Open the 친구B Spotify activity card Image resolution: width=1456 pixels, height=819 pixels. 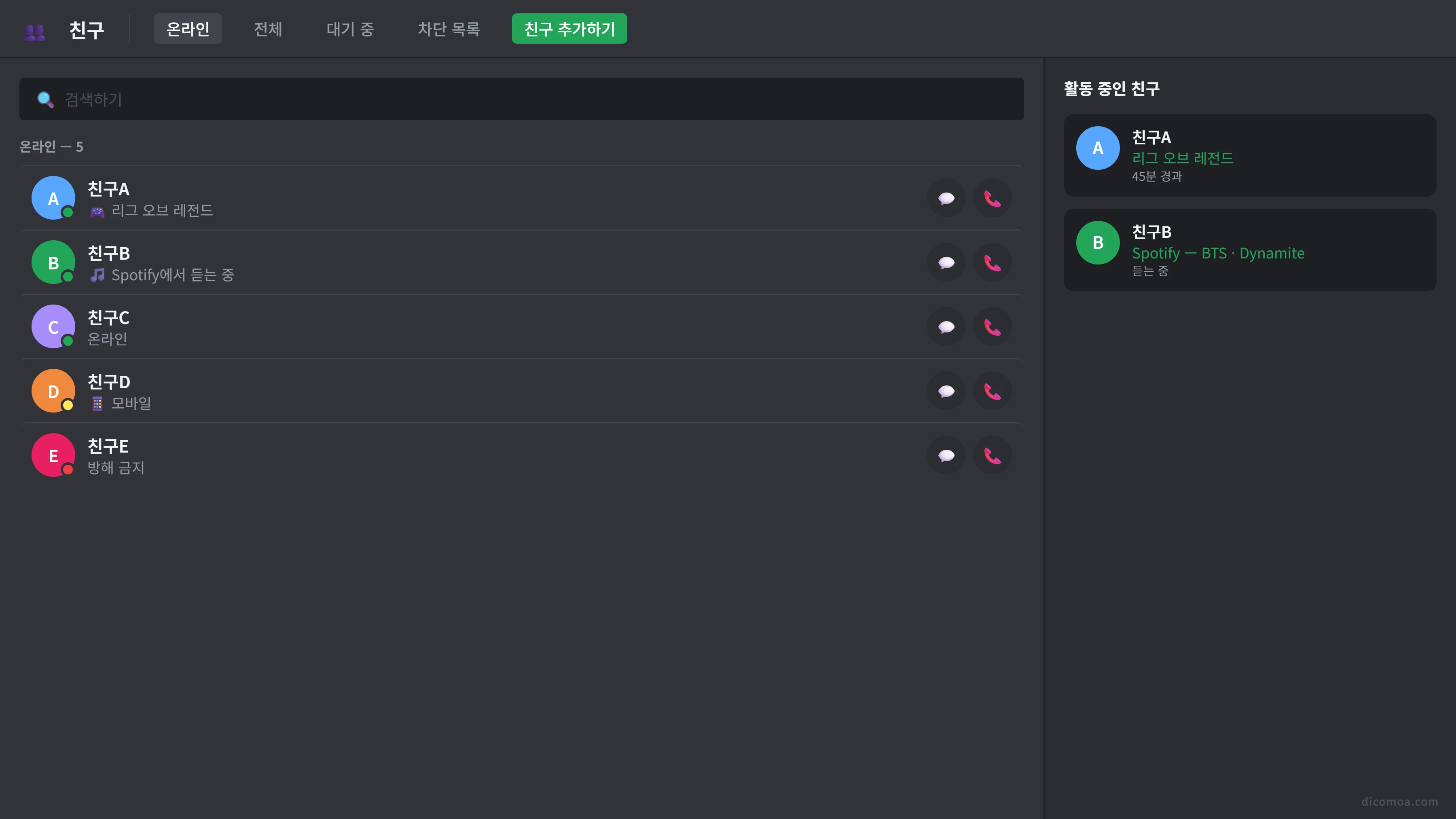pyautogui.click(x=1250, y=250)
